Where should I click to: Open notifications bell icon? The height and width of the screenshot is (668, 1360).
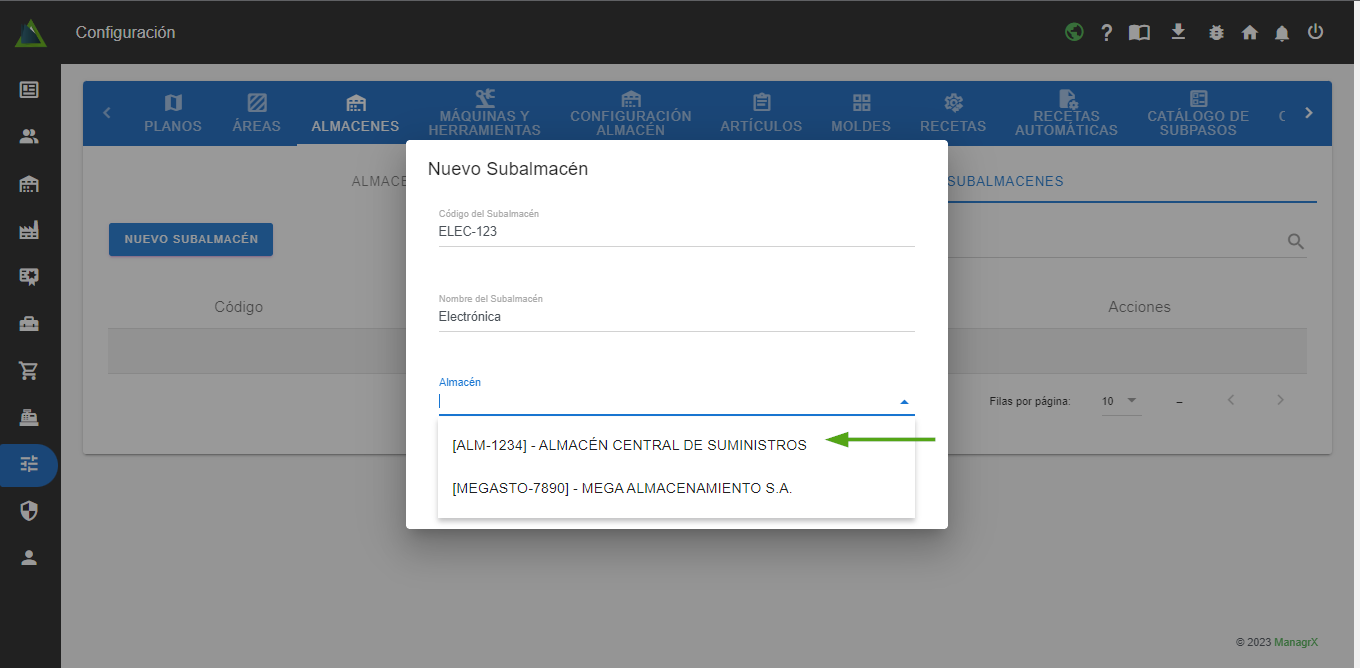(1282, 32)
